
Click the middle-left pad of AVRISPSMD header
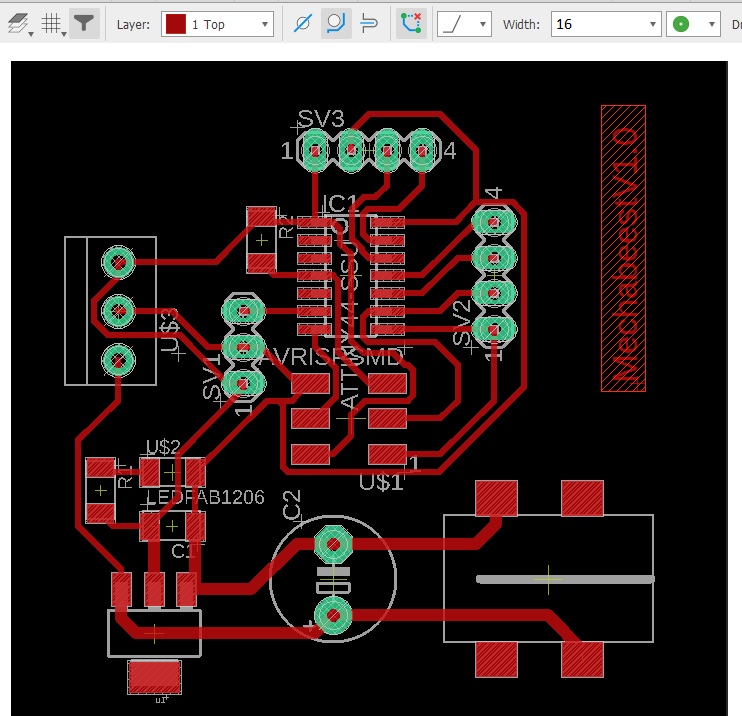310,419
